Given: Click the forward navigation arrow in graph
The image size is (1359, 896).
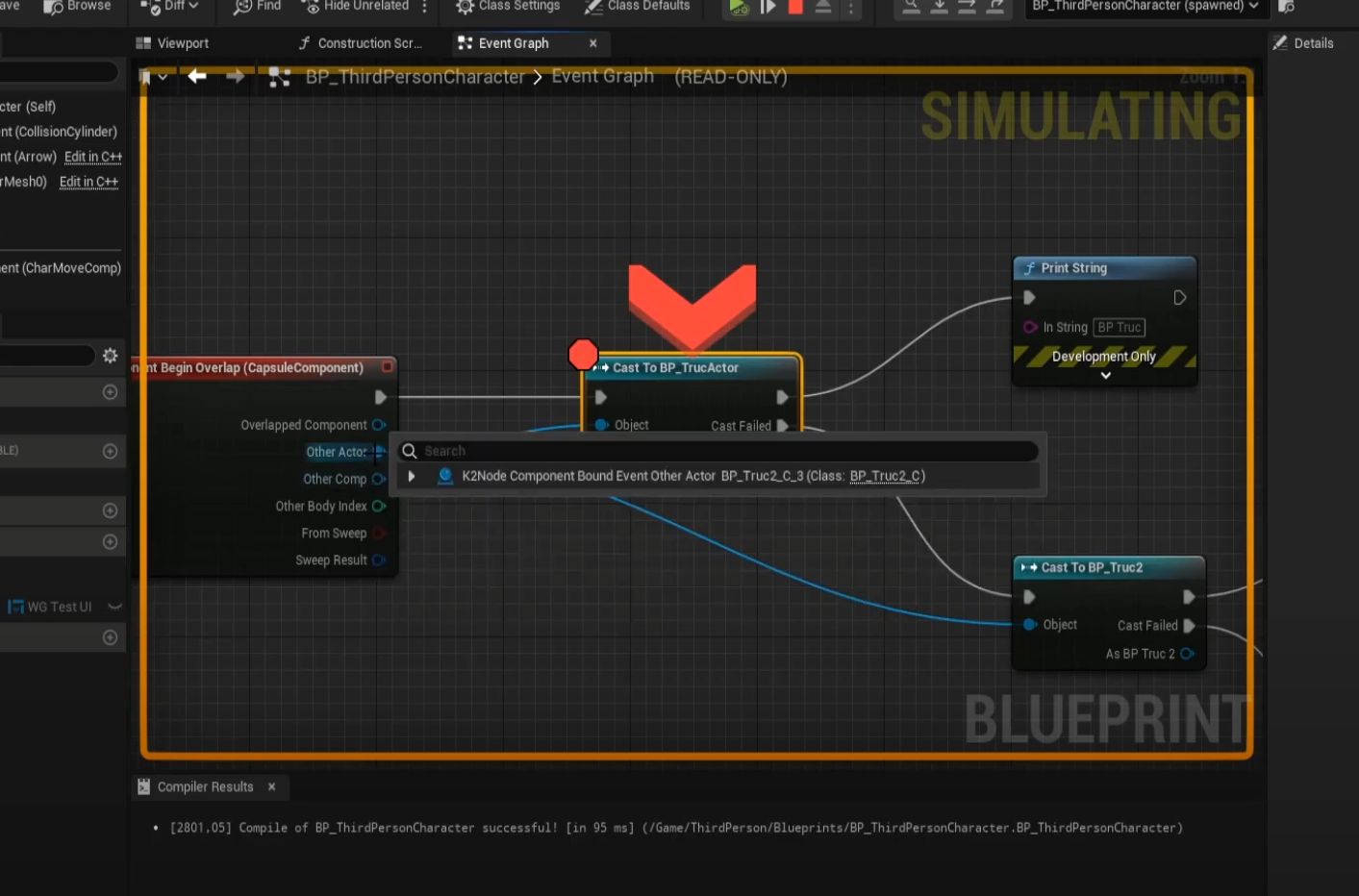Looking at the screenshot, I should click(x=235, y=76).
